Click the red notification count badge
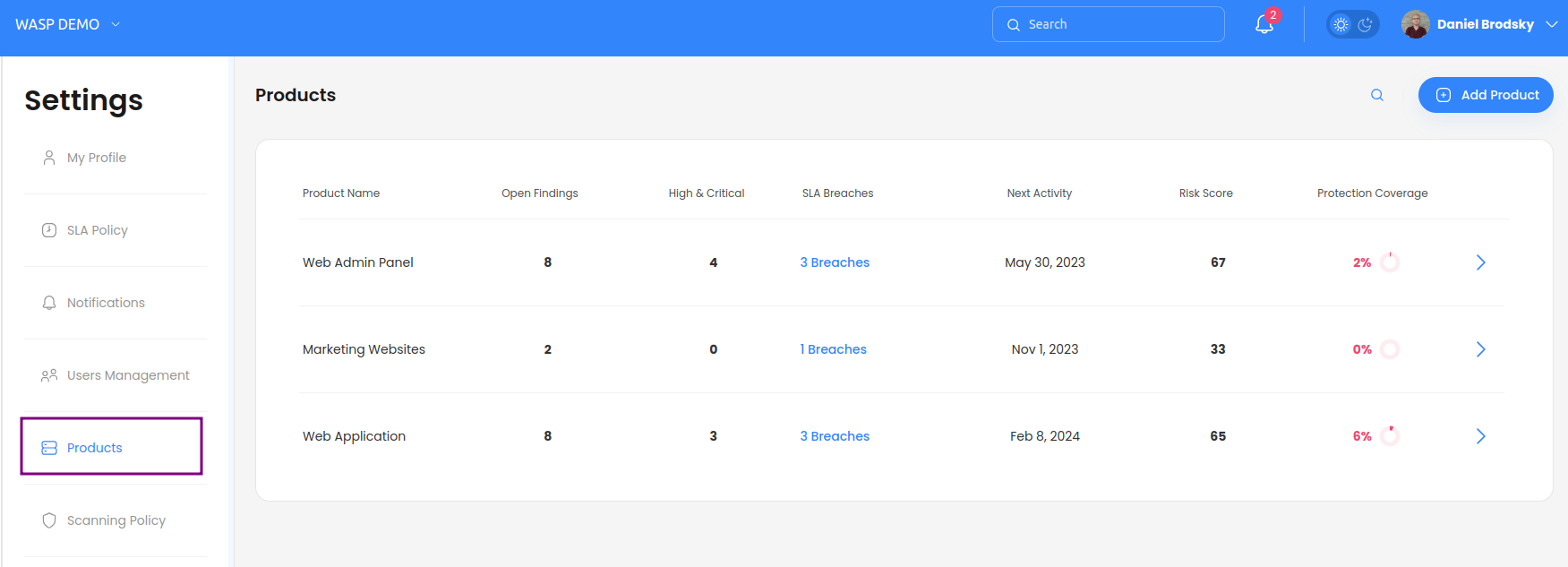This screenshot has height=567, width=1568. 1273,15
